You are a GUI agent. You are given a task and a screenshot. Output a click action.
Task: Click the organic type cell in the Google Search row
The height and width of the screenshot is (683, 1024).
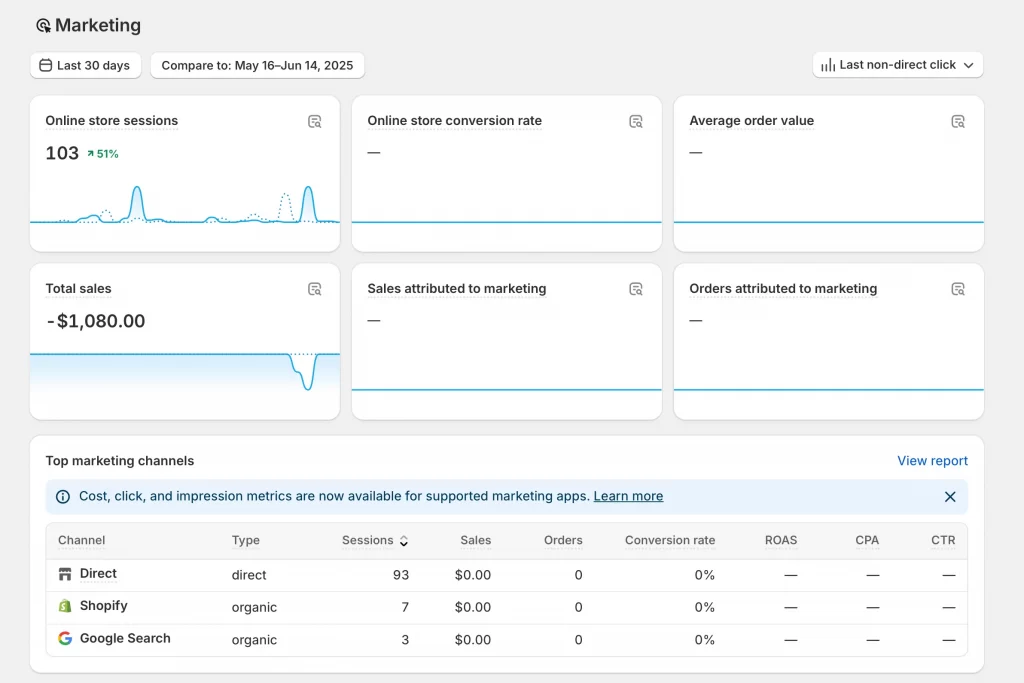coord(254,640)
